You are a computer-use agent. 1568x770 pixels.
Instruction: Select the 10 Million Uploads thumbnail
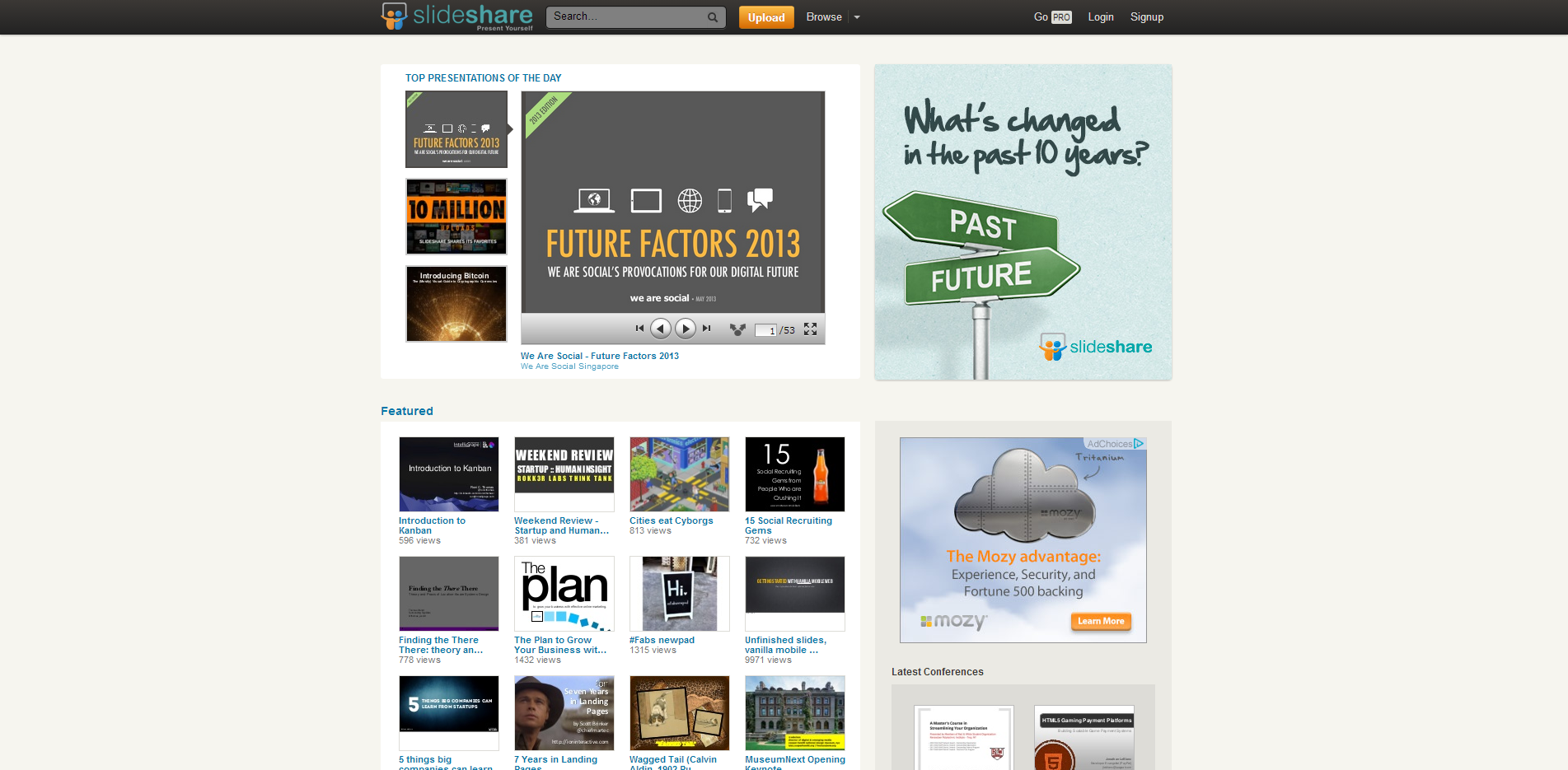click(x=456, y=216)
